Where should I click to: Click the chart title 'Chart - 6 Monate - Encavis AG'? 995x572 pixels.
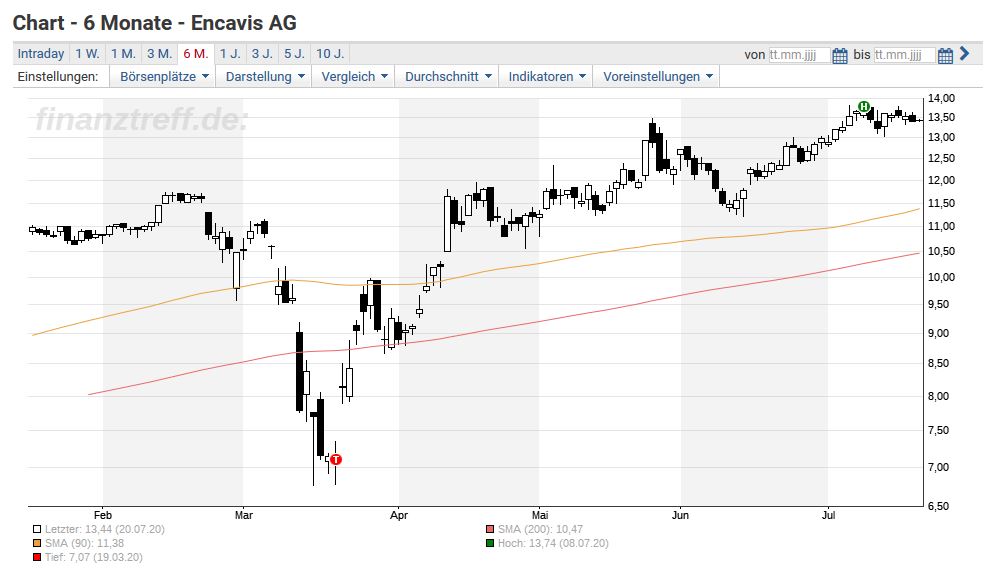tap(155, 23)
